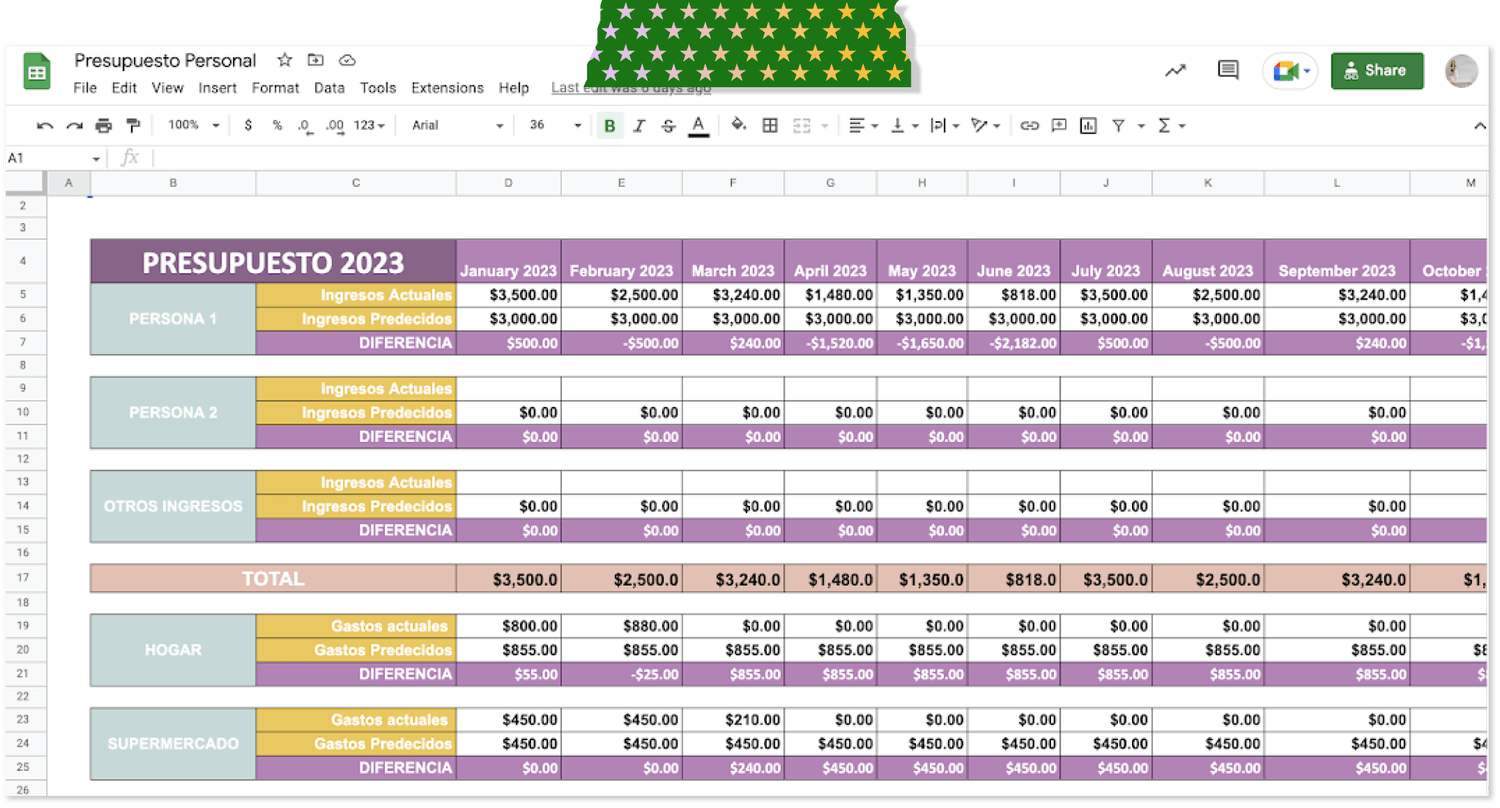
Task: Select the -$2,182.00 difference cell
Action: [1014, 343]
